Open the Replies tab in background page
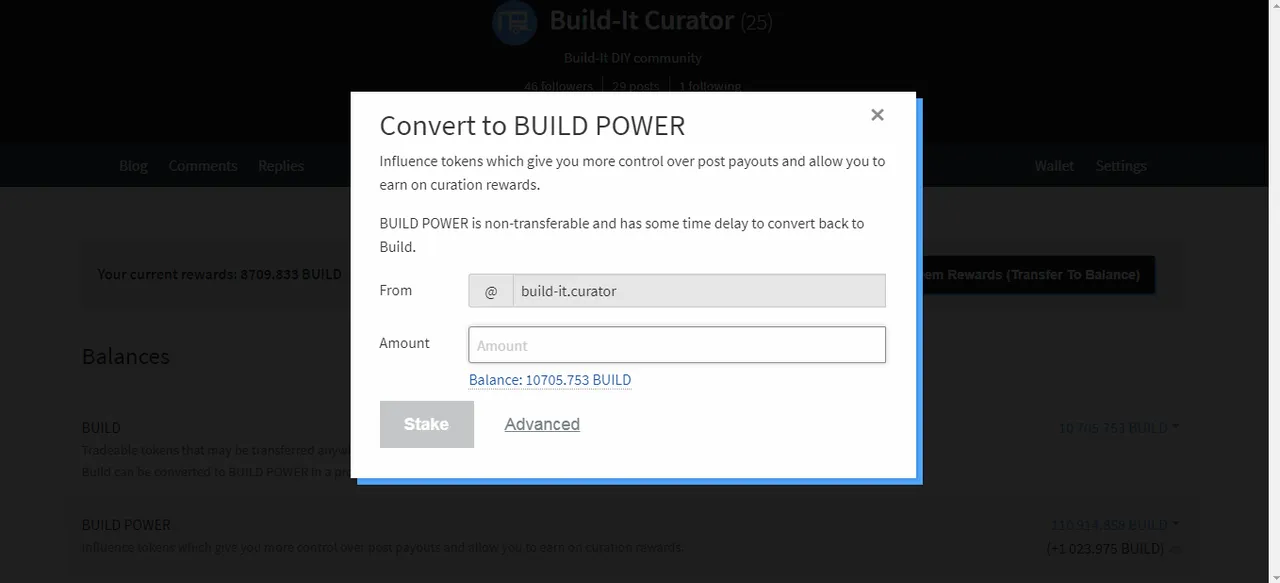 coord(281,166)
